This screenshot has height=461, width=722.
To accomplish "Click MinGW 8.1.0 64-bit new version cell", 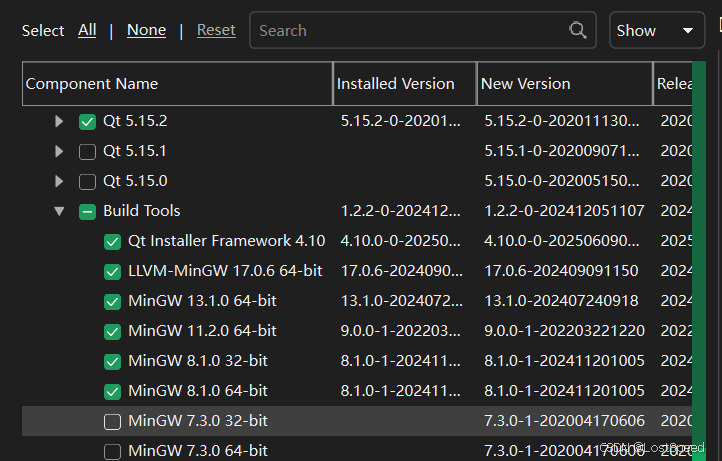I will click(x=564, y=391).
